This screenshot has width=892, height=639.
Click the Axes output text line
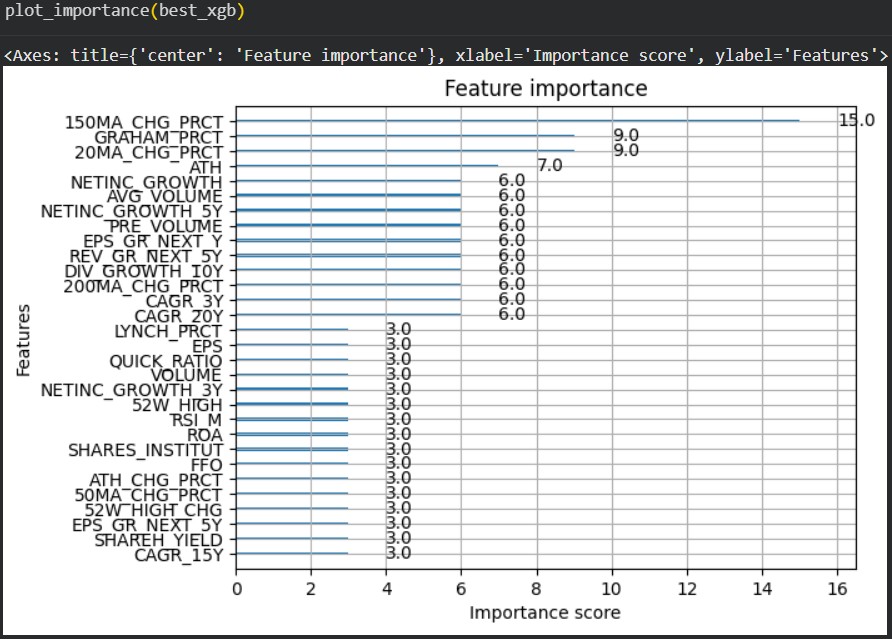(x=445, y=55)
